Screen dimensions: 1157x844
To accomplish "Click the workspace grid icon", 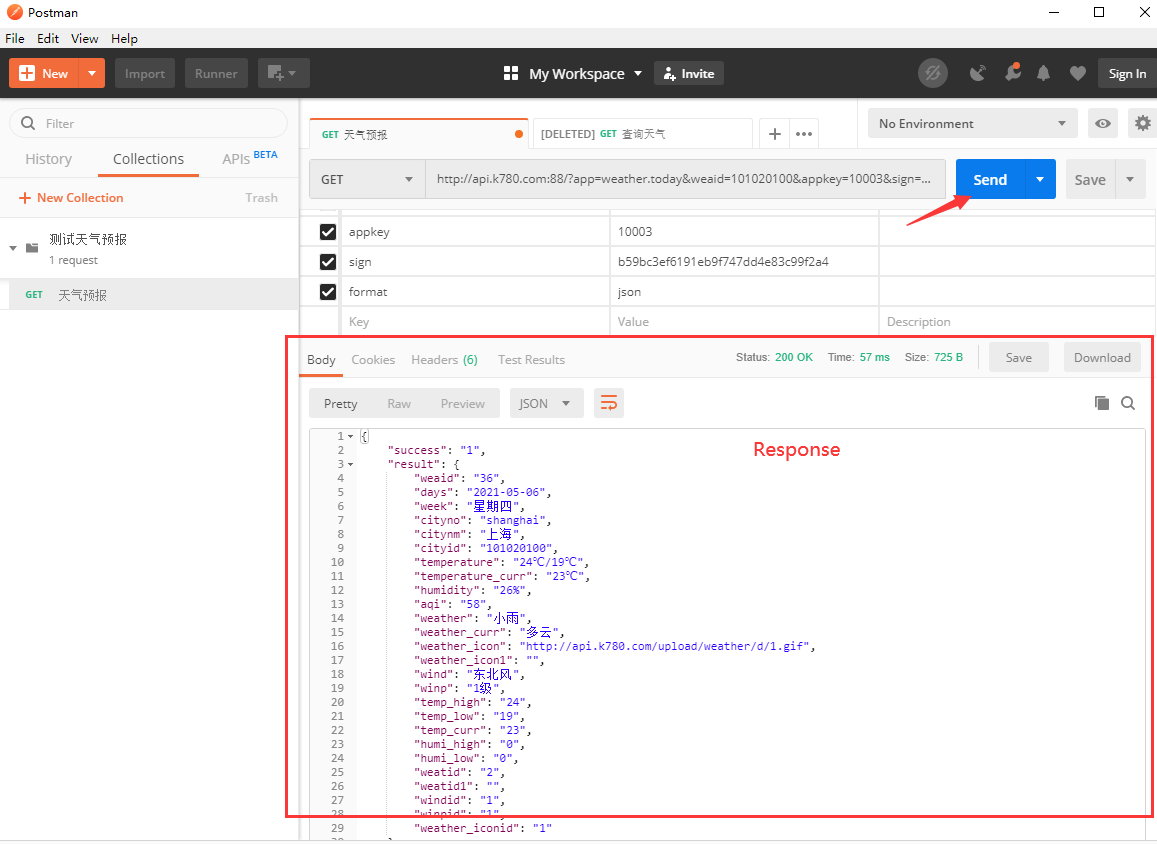I will pyautogui.click(x=511, y=73).
